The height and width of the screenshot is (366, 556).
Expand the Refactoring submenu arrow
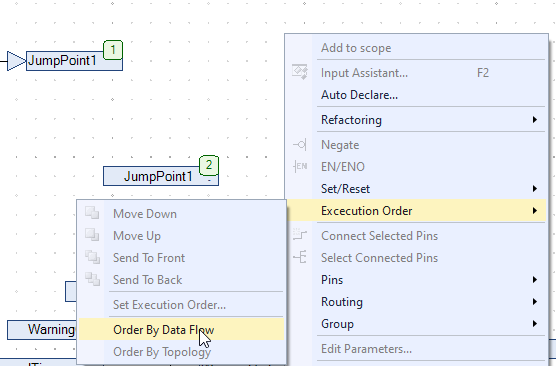pyautogui.click(x=534, y=120)
